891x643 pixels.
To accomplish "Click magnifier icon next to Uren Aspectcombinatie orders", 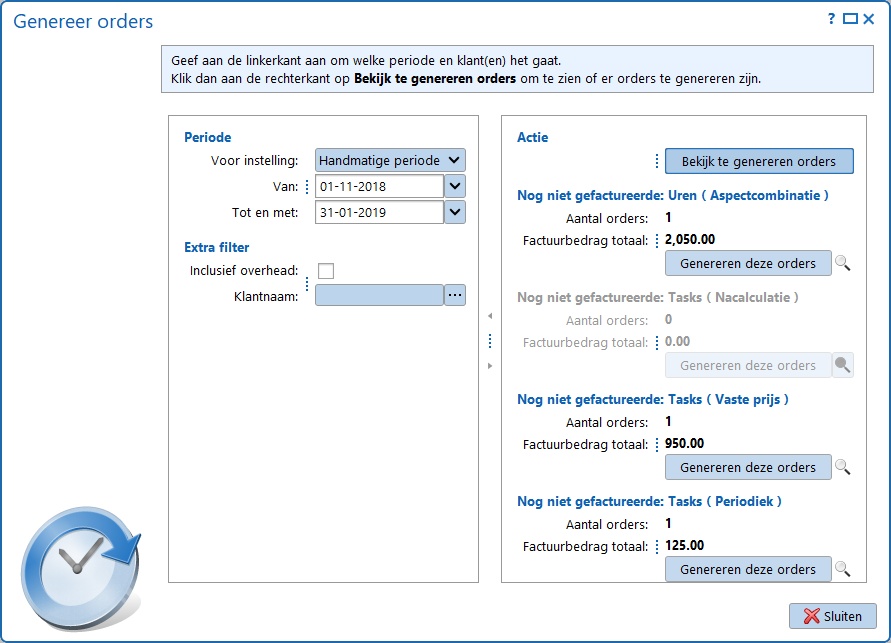I will 843,264.
